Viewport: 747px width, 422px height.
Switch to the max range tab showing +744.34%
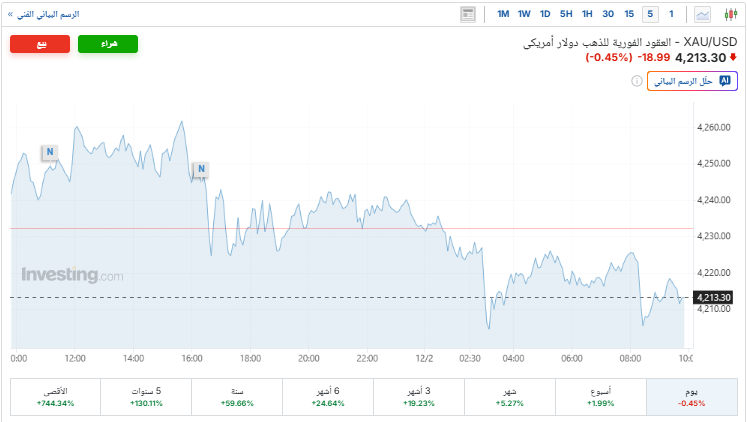[x=56, y=396]
